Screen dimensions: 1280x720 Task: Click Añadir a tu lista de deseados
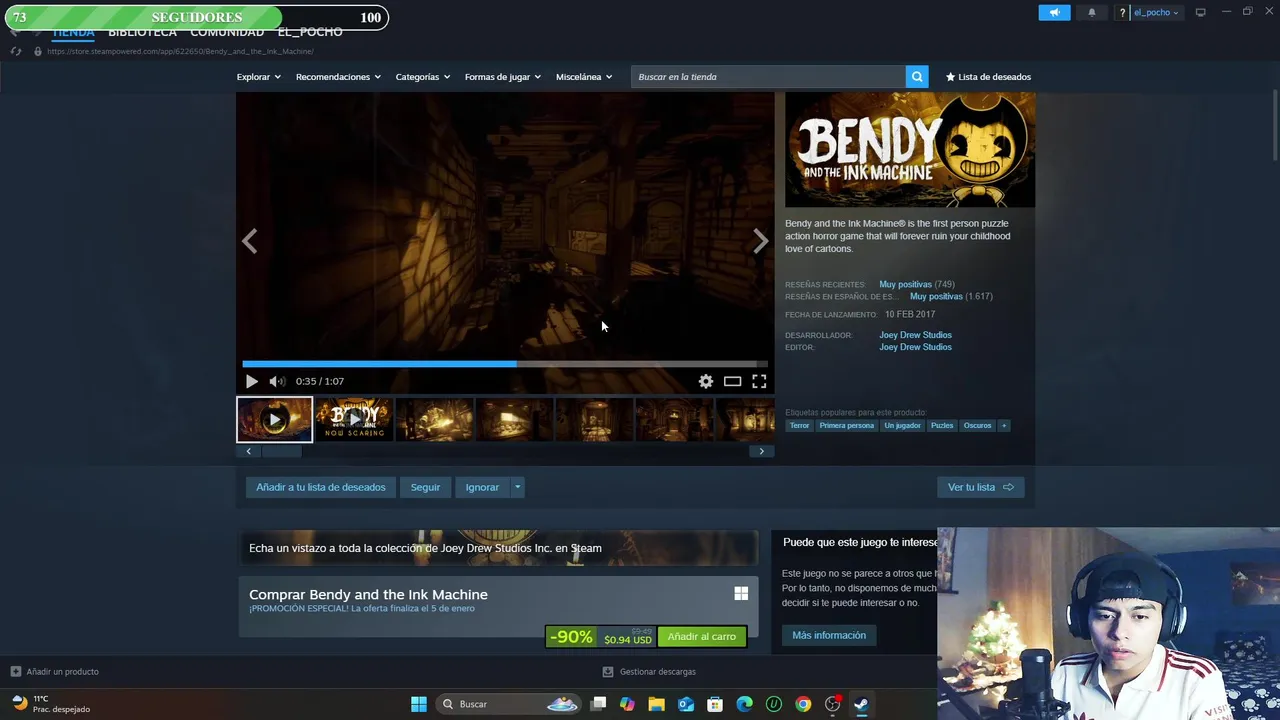pyautogui.click(x=320, y=487)
